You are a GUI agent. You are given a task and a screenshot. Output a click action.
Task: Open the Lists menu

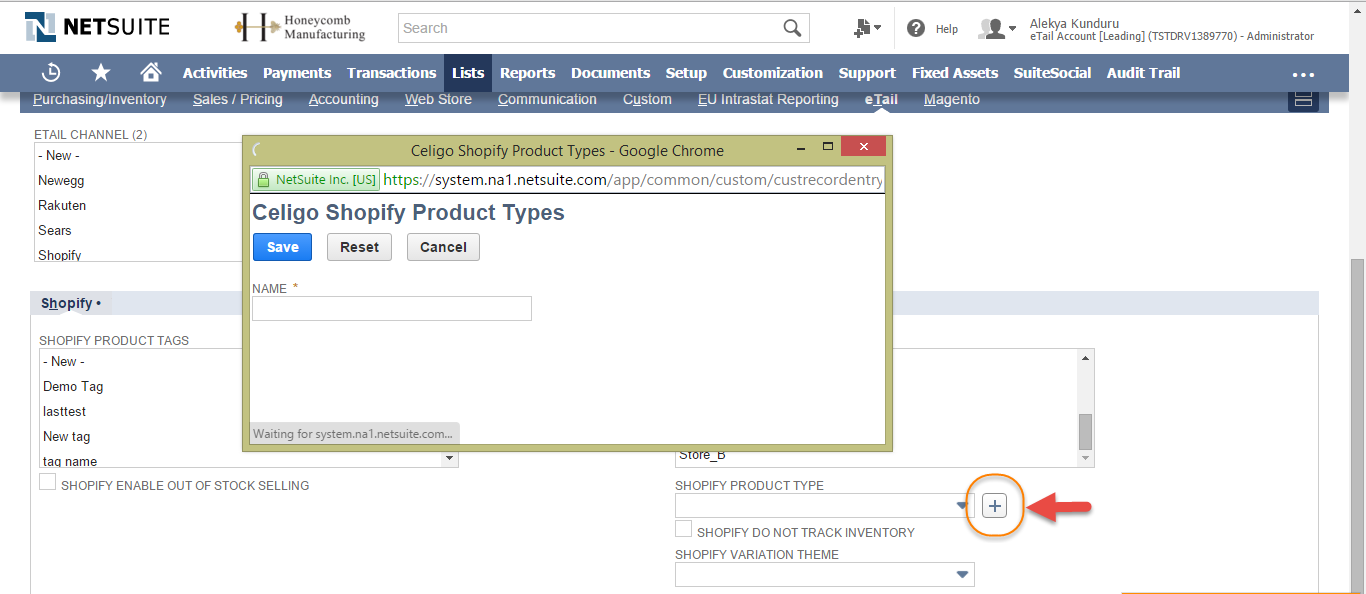tap(468, 73)
